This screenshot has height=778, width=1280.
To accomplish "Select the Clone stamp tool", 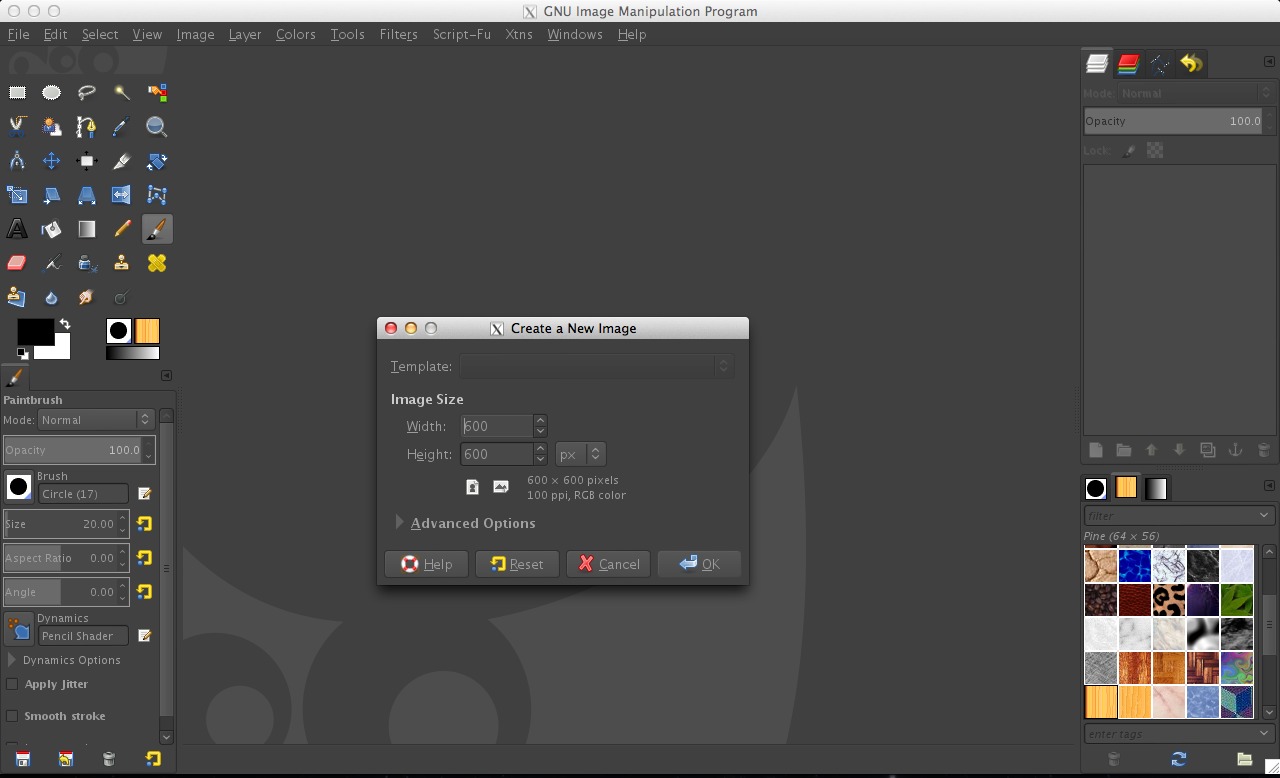I will point(122,263).
